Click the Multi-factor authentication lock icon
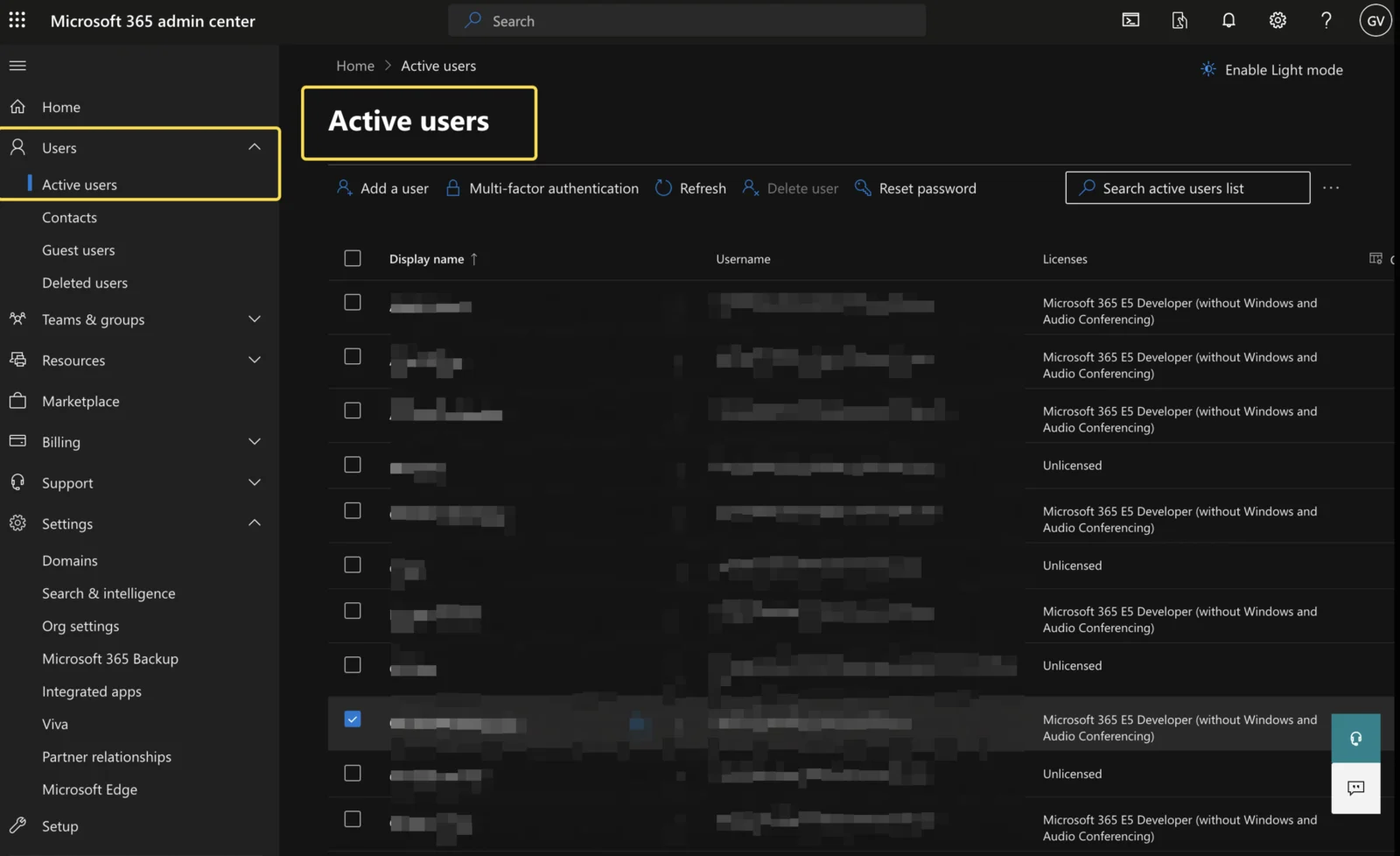Image resolution: width=1400 pixels, height=856 pixels. (x=453, y=188)
